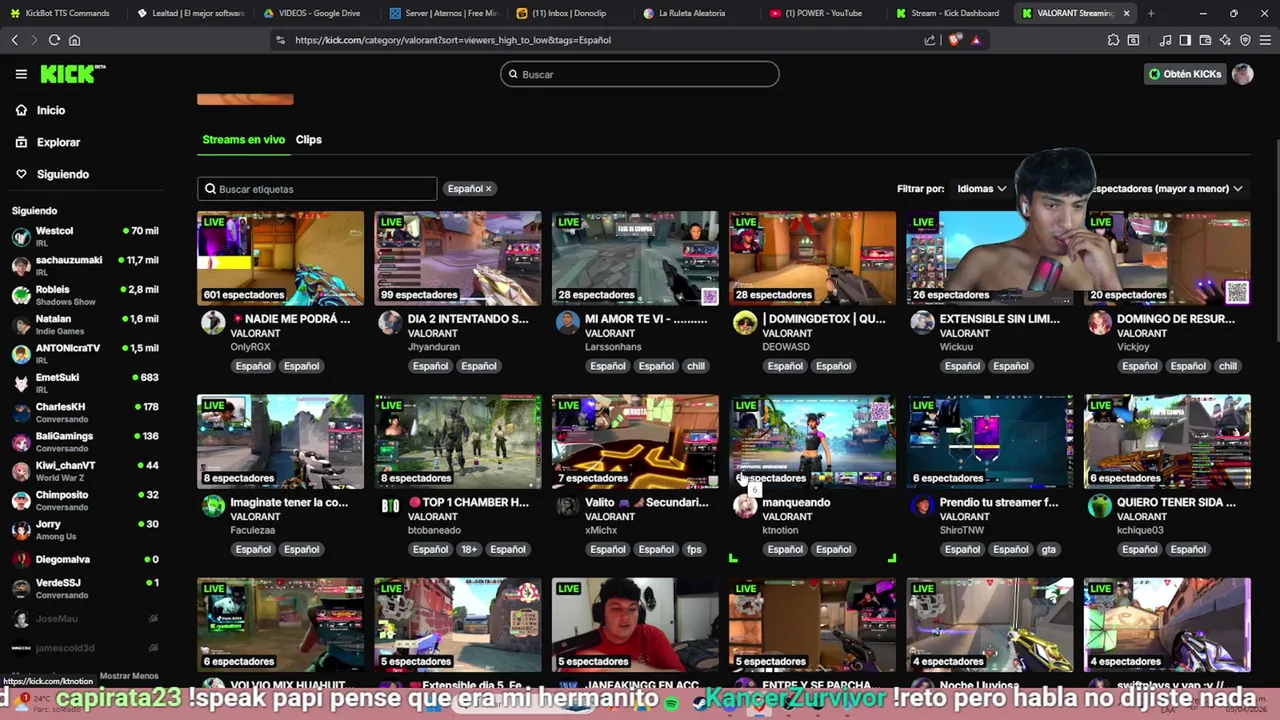Toggle the browser sidebar panel icon
The image size is (1280, 720).
(1185, 40)
